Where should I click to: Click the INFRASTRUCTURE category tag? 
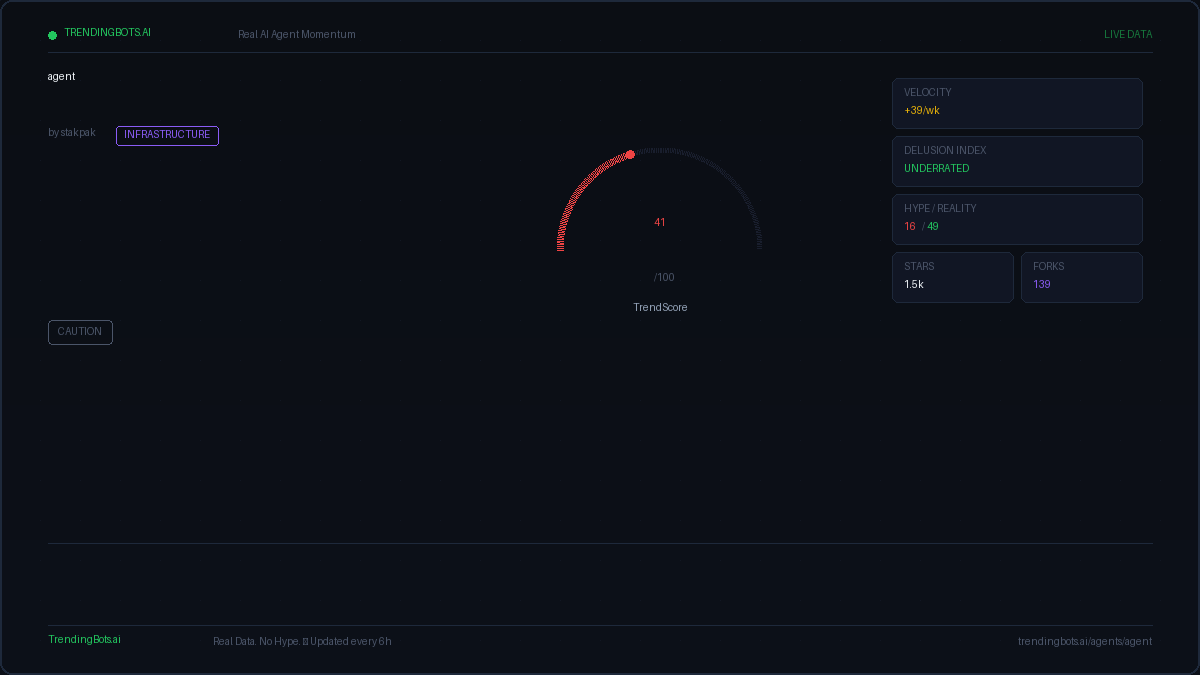tap(167, 135)
